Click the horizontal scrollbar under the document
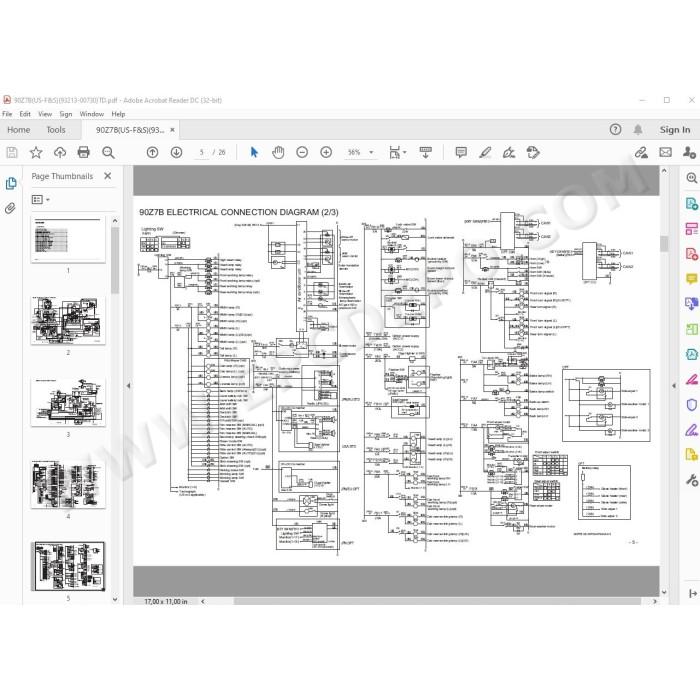This screenshot has width=700, height=700. pyautogui.click(x=437, y=601)
